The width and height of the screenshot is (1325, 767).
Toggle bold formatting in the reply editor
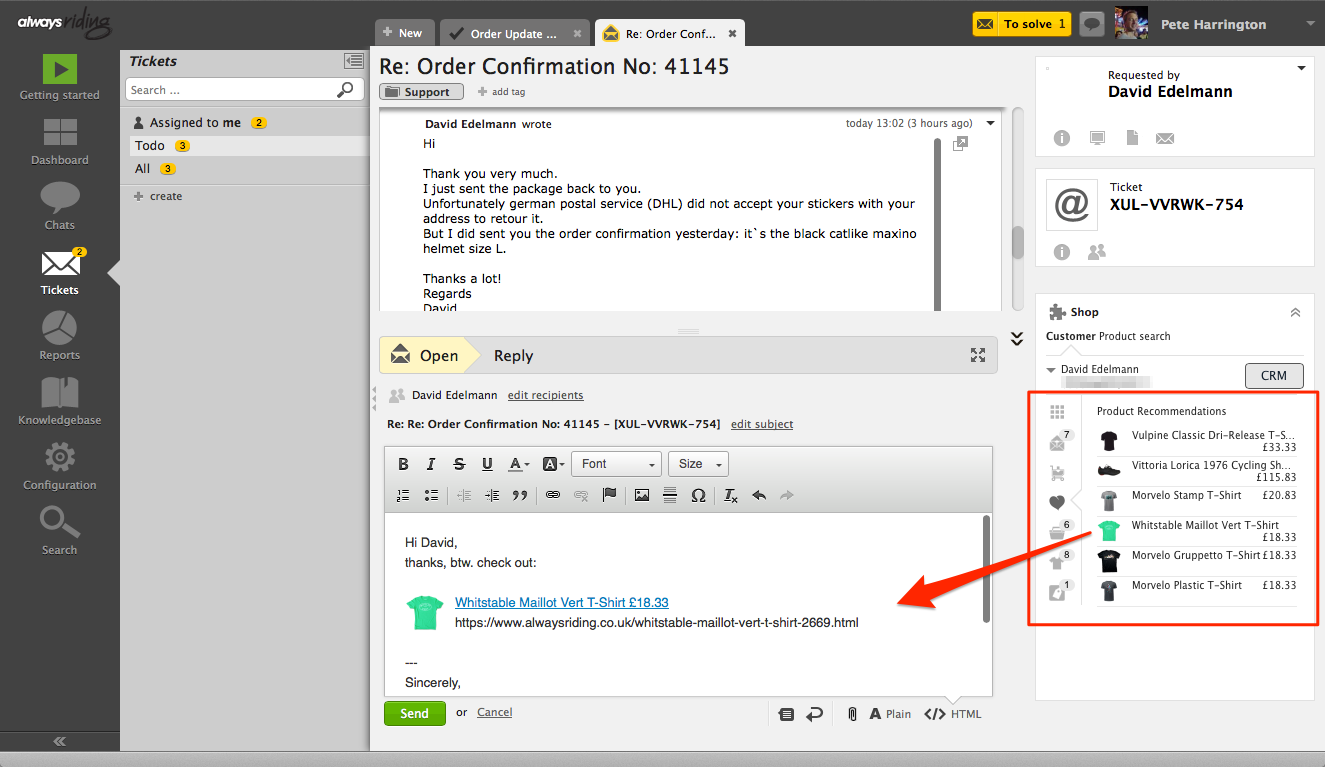(x=403, y=464)
